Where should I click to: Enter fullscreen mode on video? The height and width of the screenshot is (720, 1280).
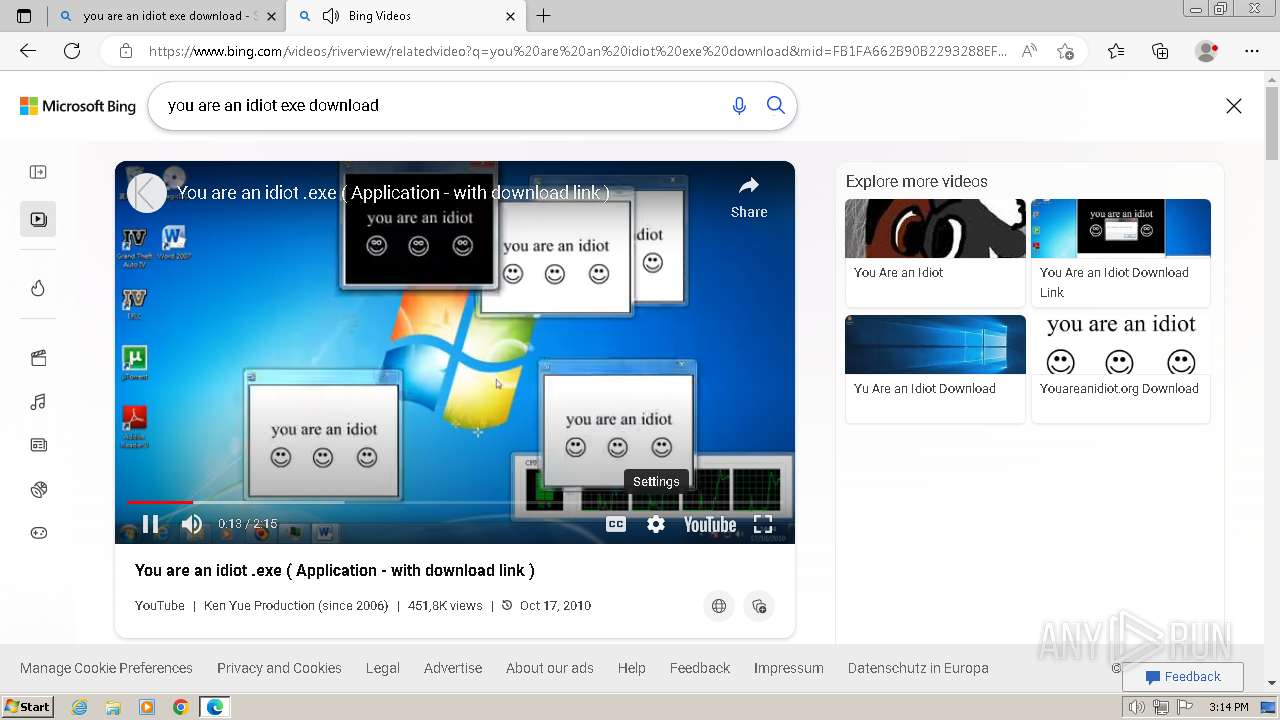[763, 524]
